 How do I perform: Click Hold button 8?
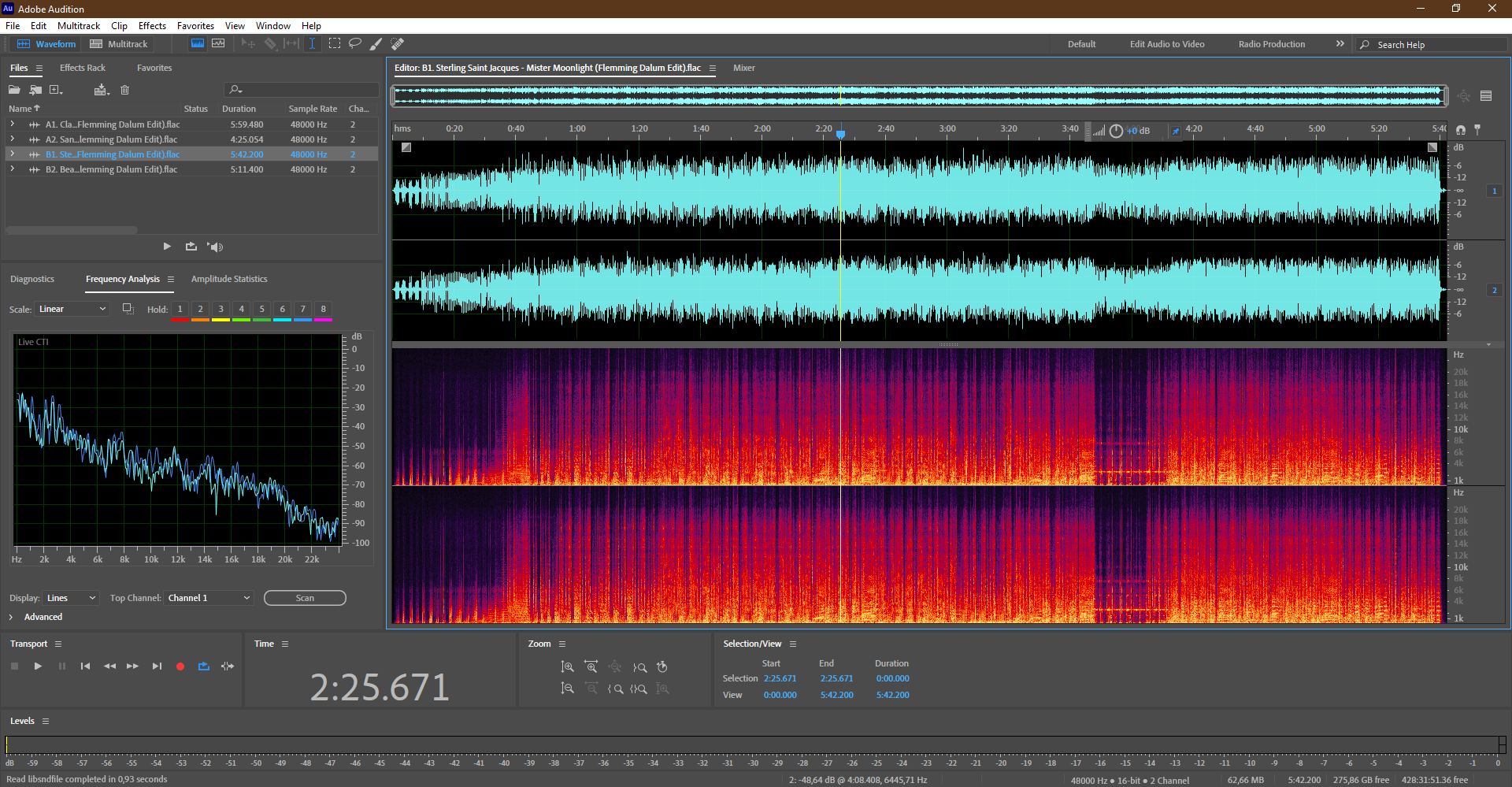coord(323,310)
